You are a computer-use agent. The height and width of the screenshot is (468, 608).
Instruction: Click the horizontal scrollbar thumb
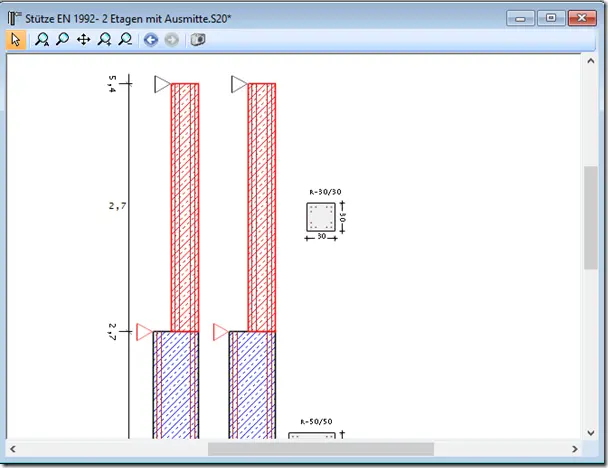[321, 449]
